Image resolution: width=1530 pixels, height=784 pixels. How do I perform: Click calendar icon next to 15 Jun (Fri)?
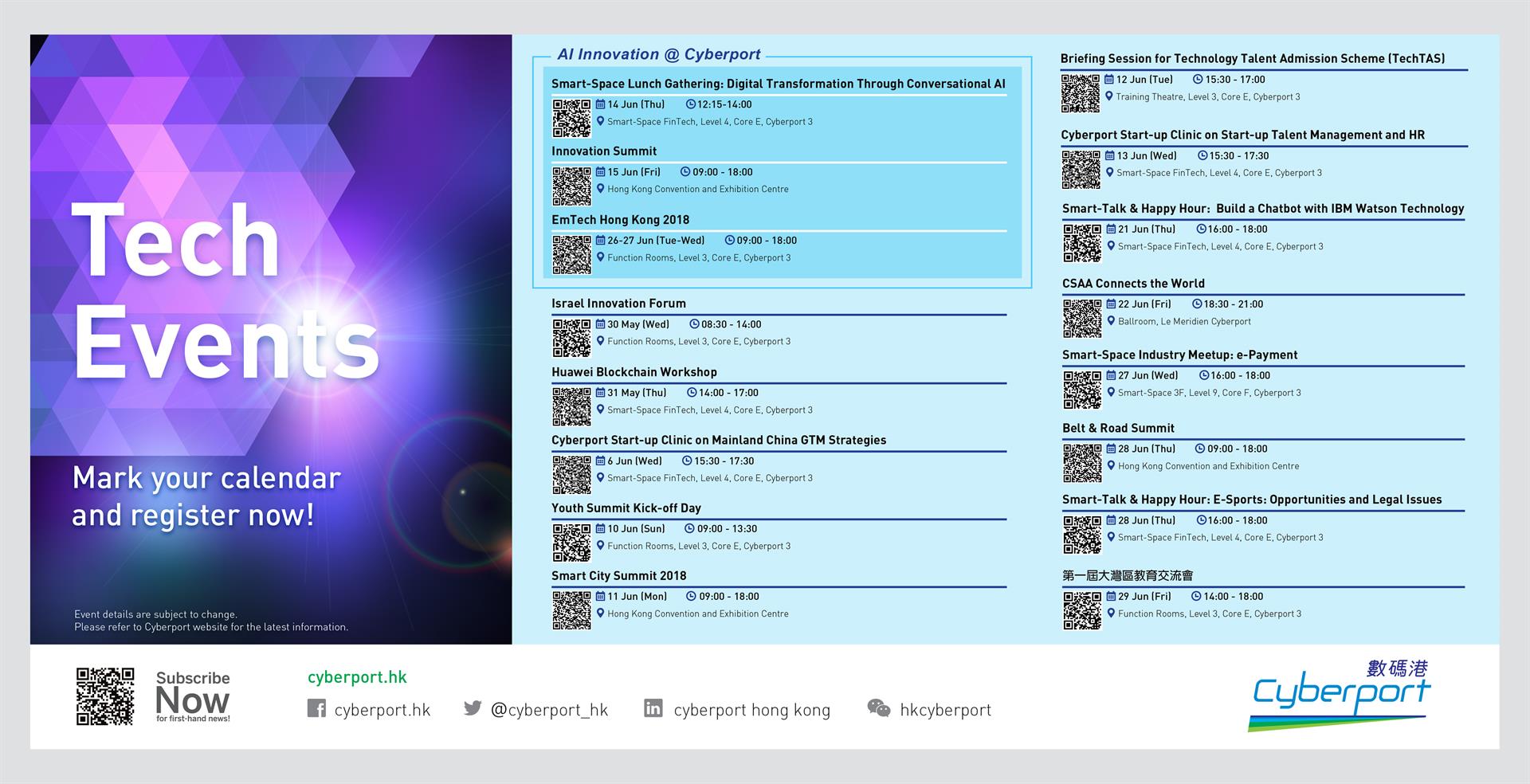click(x=601, y=172)
